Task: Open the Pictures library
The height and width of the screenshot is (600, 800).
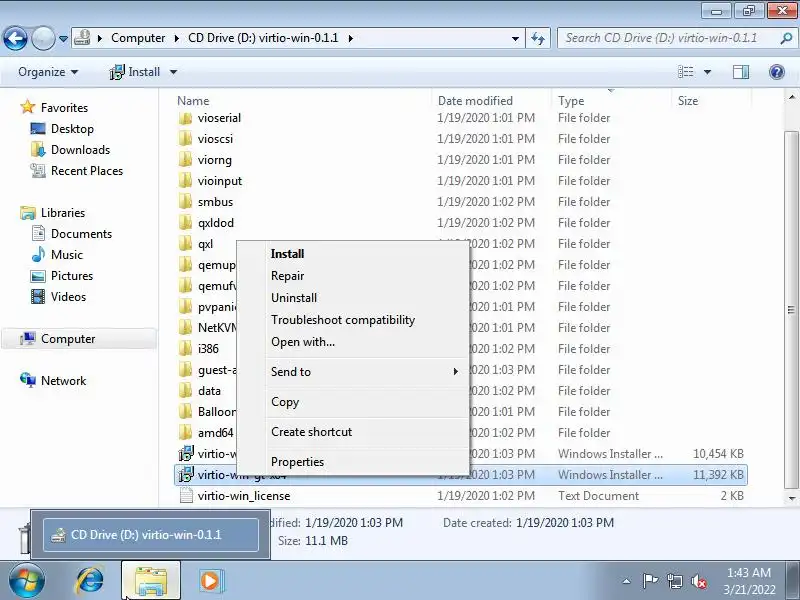Action: coord(71,276)
